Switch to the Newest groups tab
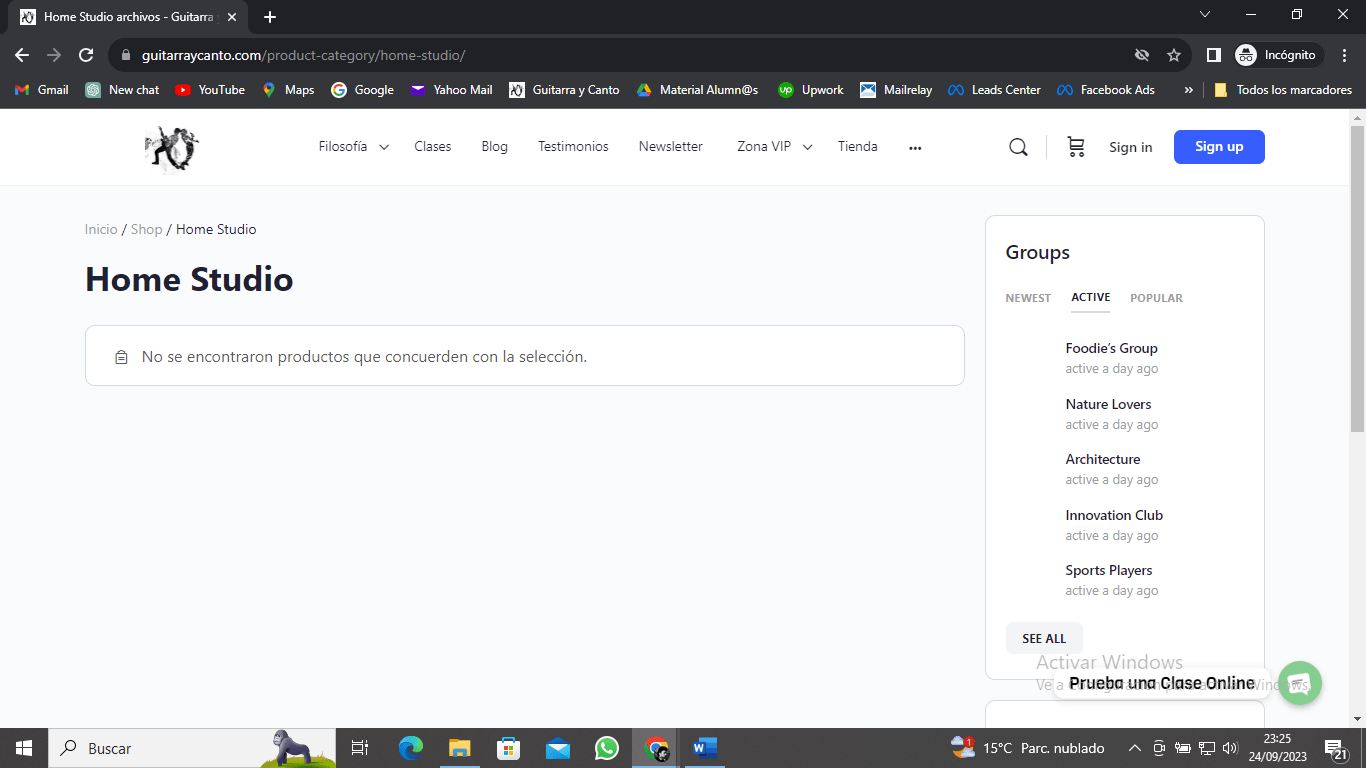The image size is (1366, 768). (x=1028, y=298)
